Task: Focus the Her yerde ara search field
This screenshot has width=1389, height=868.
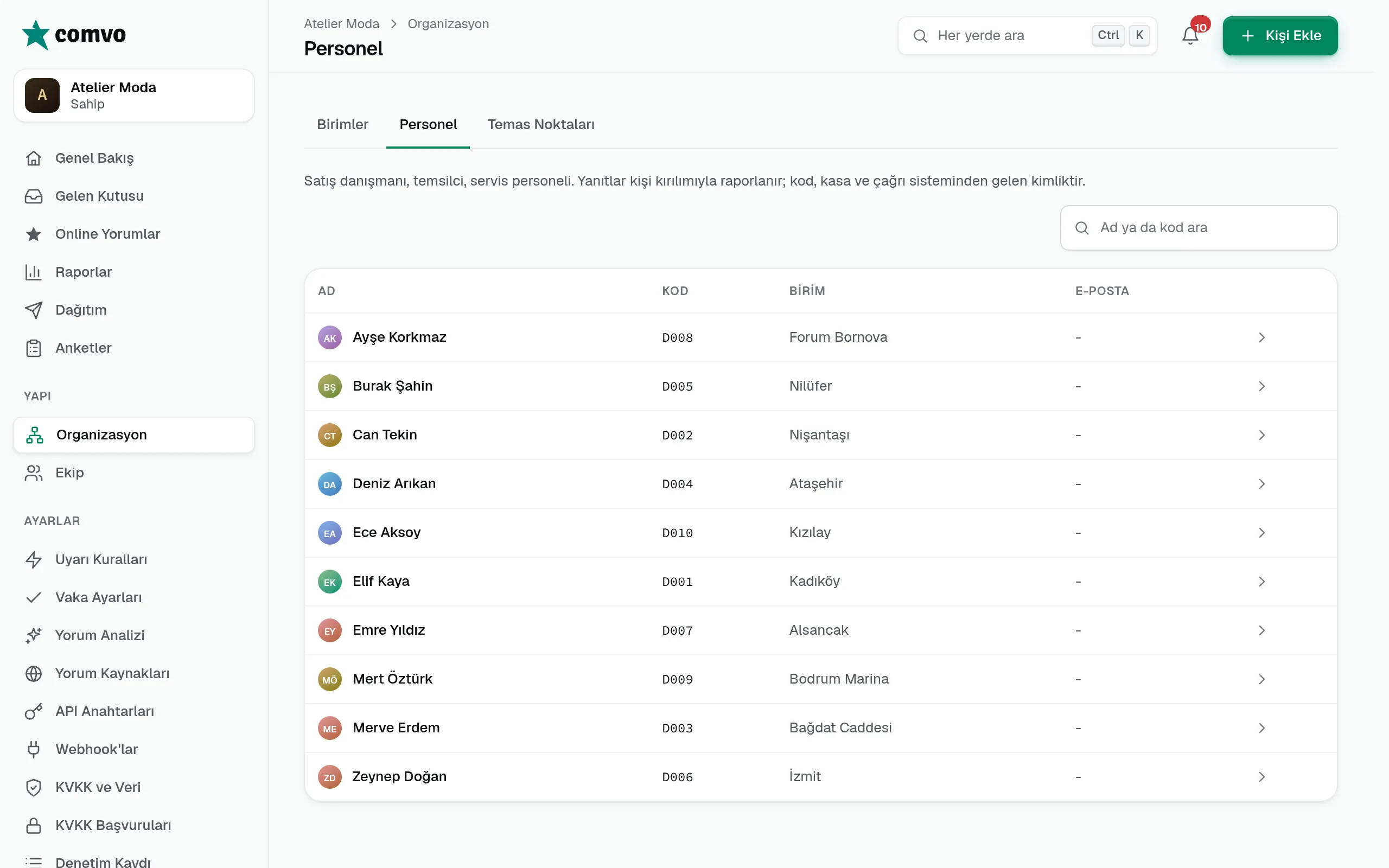Action: point(1027,36)
